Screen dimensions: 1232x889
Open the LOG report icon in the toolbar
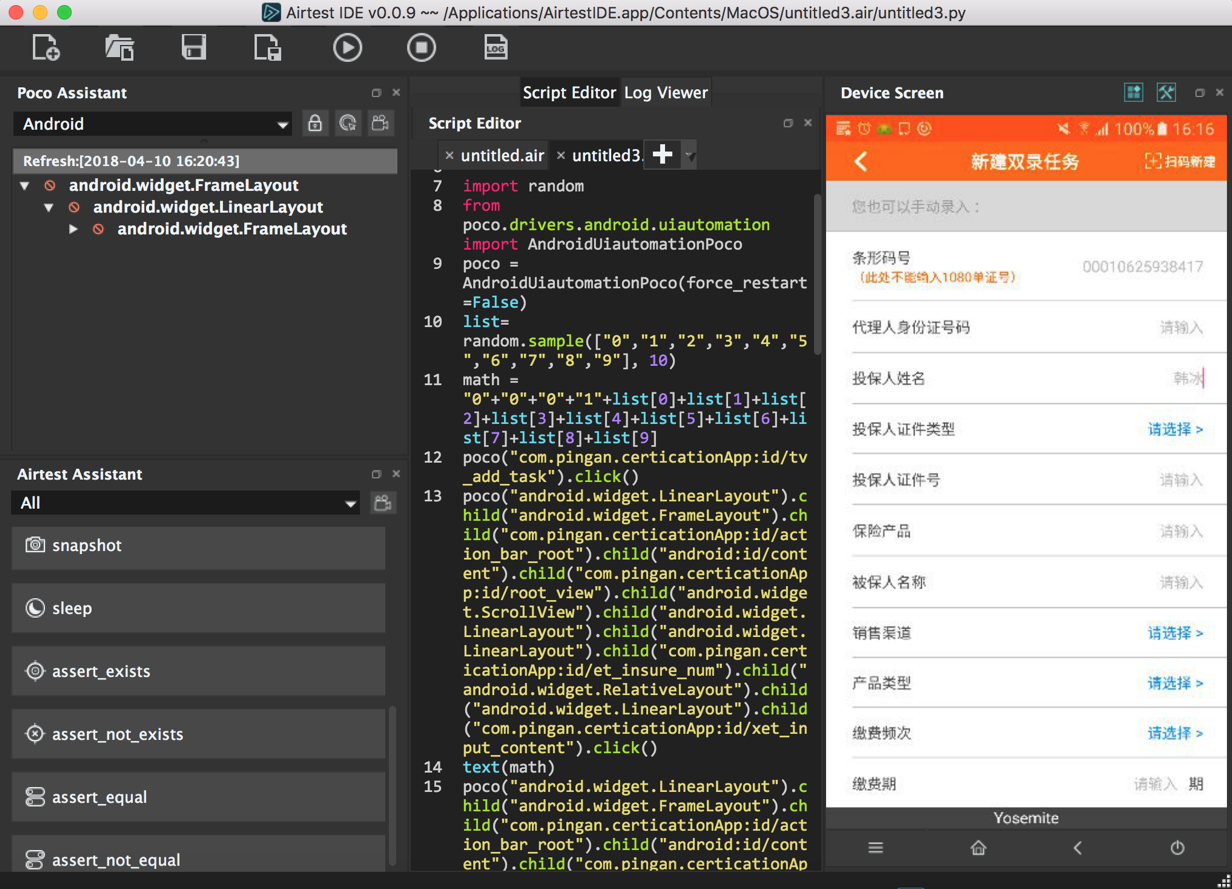[x=495, y=48]
